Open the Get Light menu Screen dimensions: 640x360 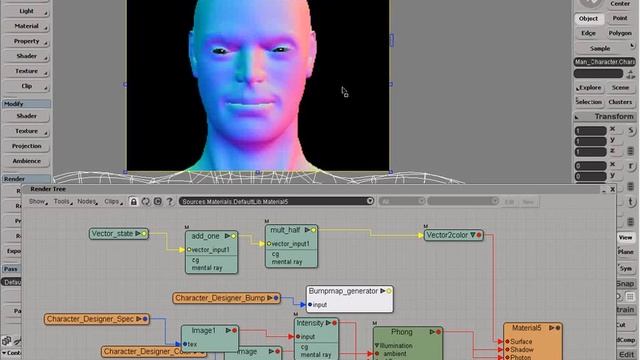27,11
